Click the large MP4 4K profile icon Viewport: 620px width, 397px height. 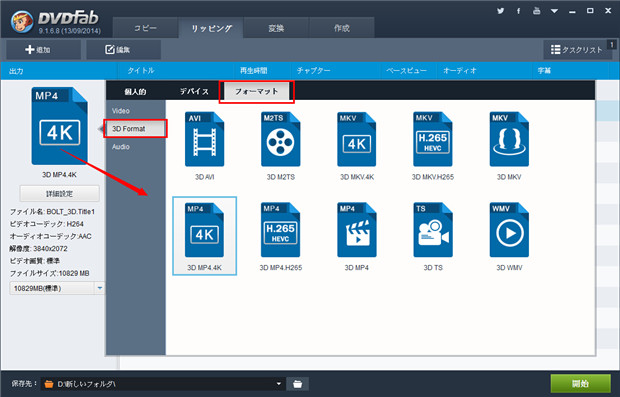pos(59,126)
